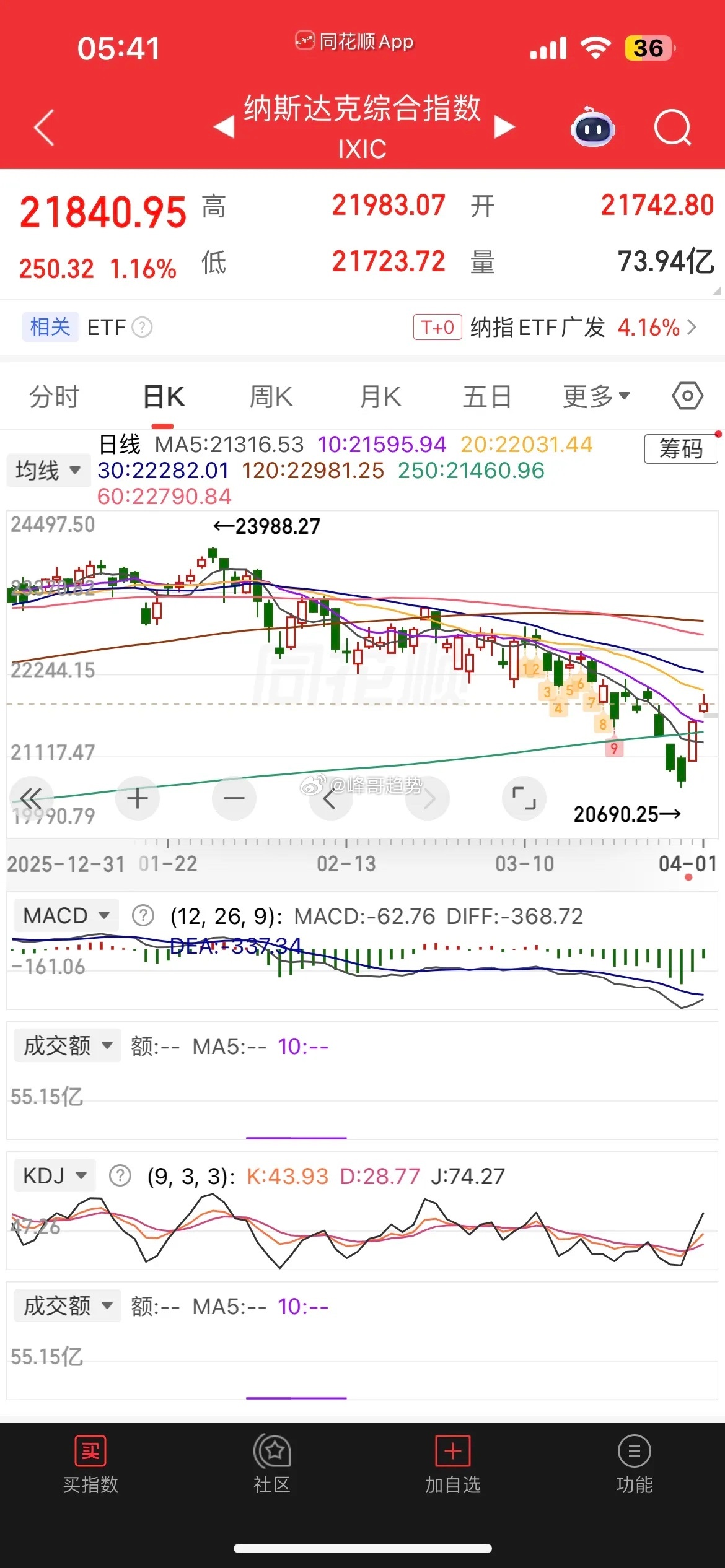Expand chart to fullscreen icon
The width and height of the screenshot is (725, 1568).
click(524, 798)
